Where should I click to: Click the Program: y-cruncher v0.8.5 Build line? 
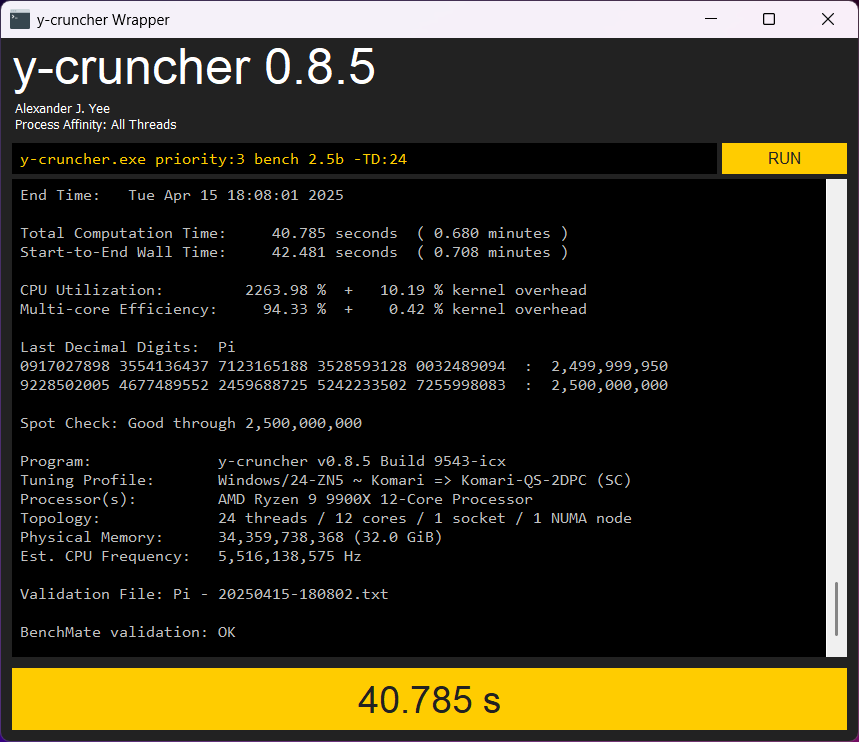coord(263,461)
